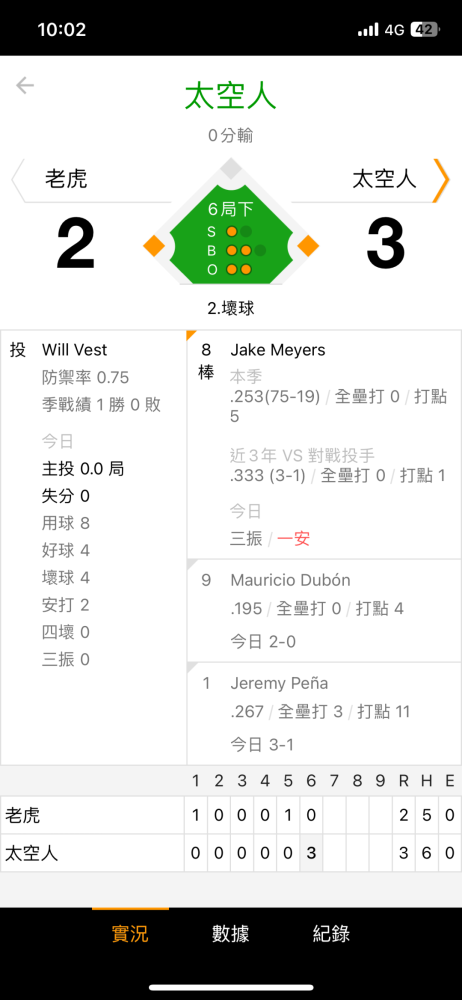Tap the signal strength icon
The image size is (462, 1000).
point(368,29)
